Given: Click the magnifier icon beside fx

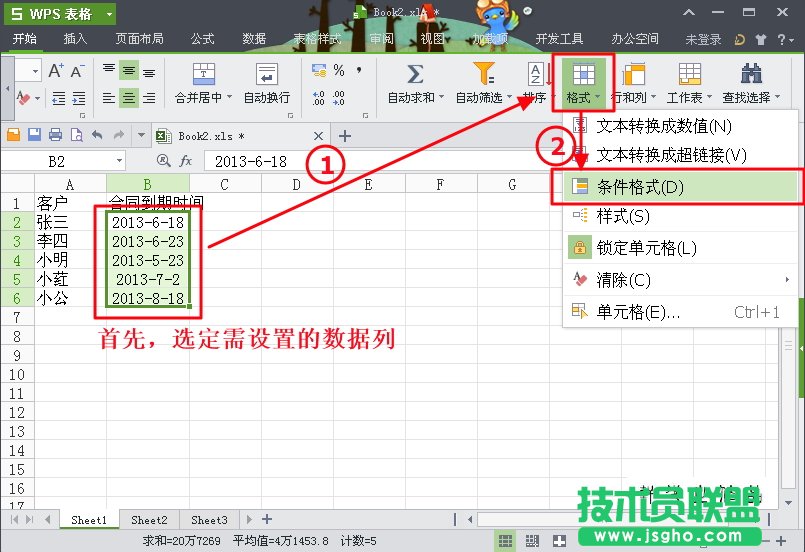Looking at the screenshot, I should (163, 161).
